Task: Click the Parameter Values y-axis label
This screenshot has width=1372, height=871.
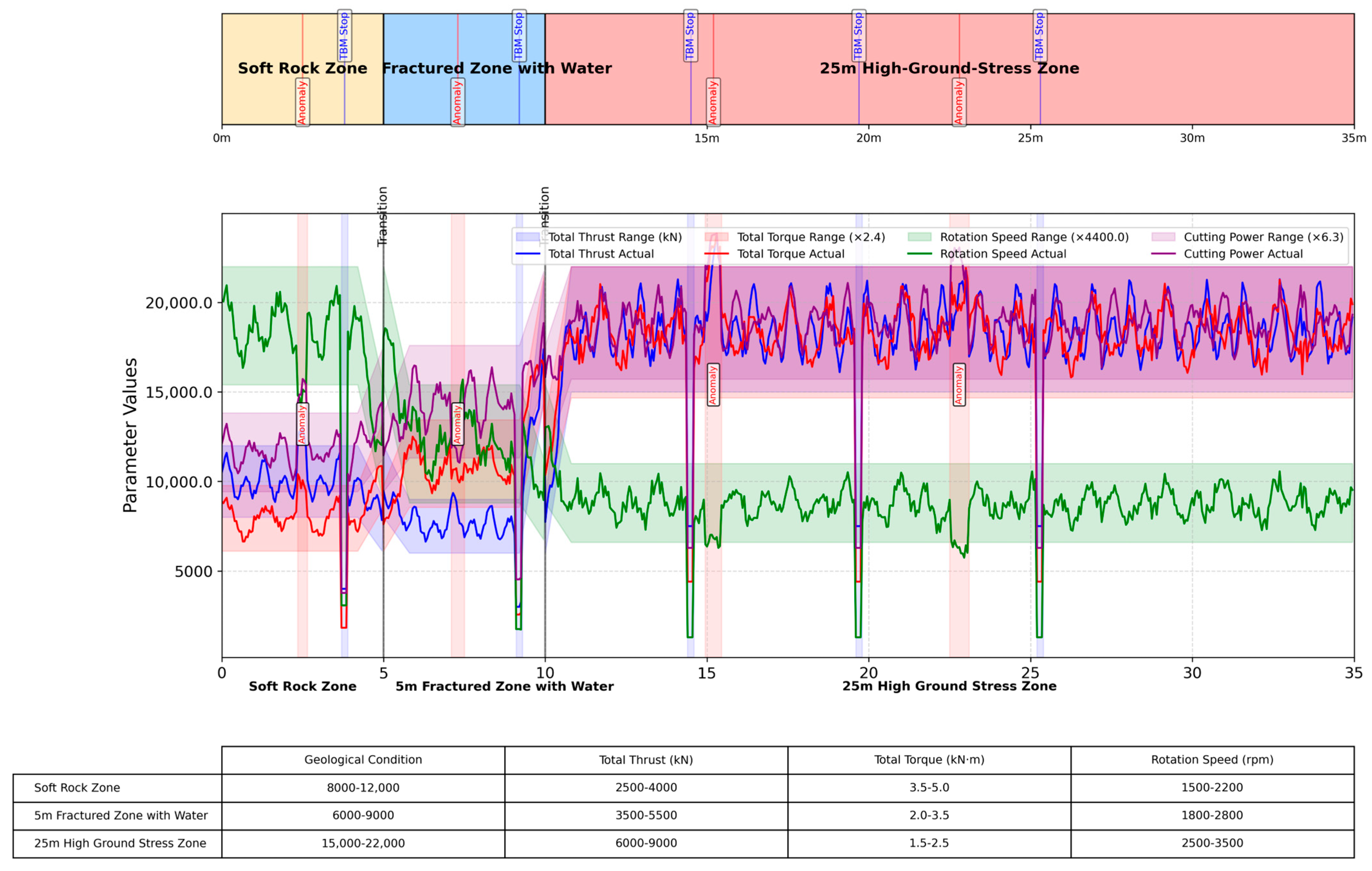Action: coord(131,435)
